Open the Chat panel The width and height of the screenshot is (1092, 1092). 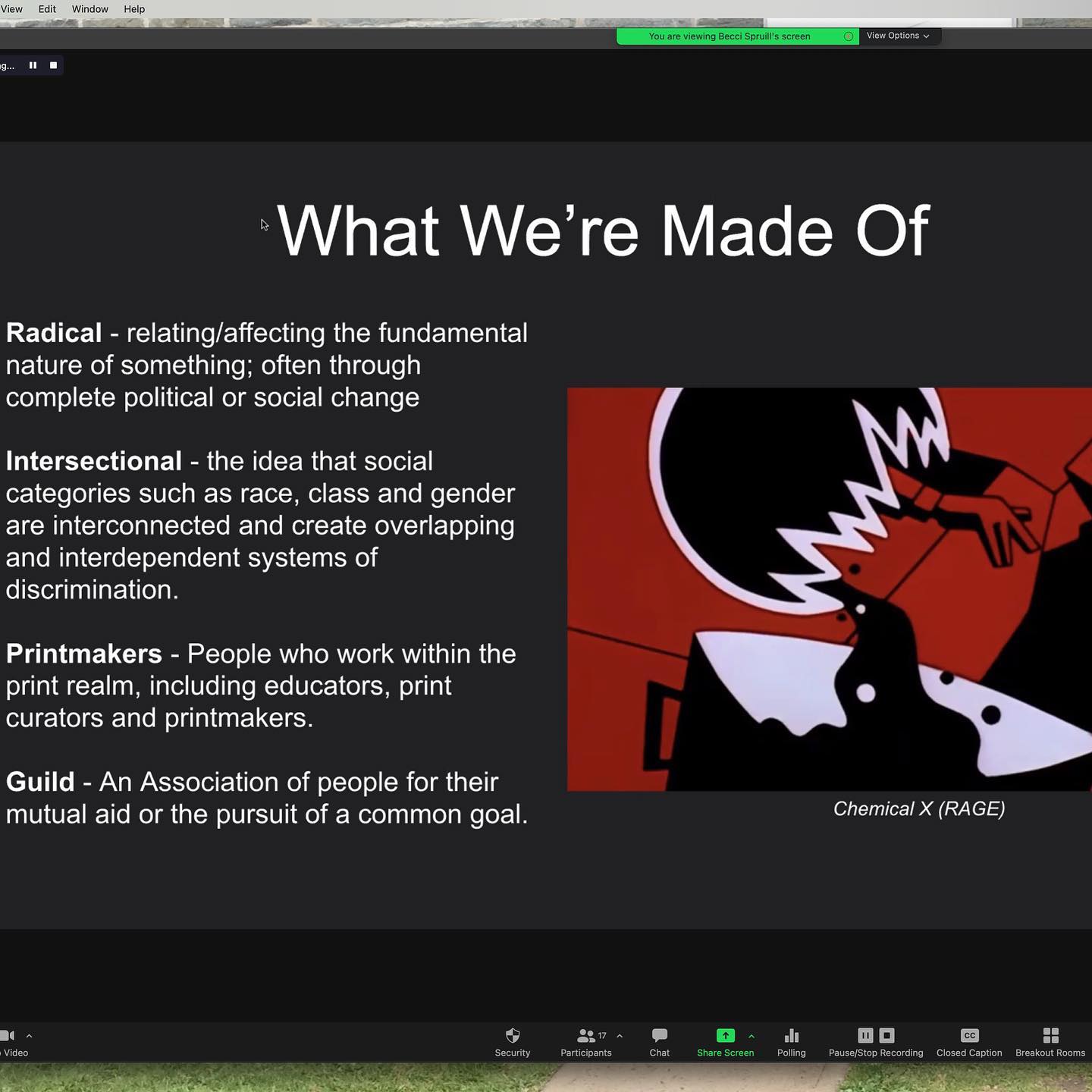659,1036
